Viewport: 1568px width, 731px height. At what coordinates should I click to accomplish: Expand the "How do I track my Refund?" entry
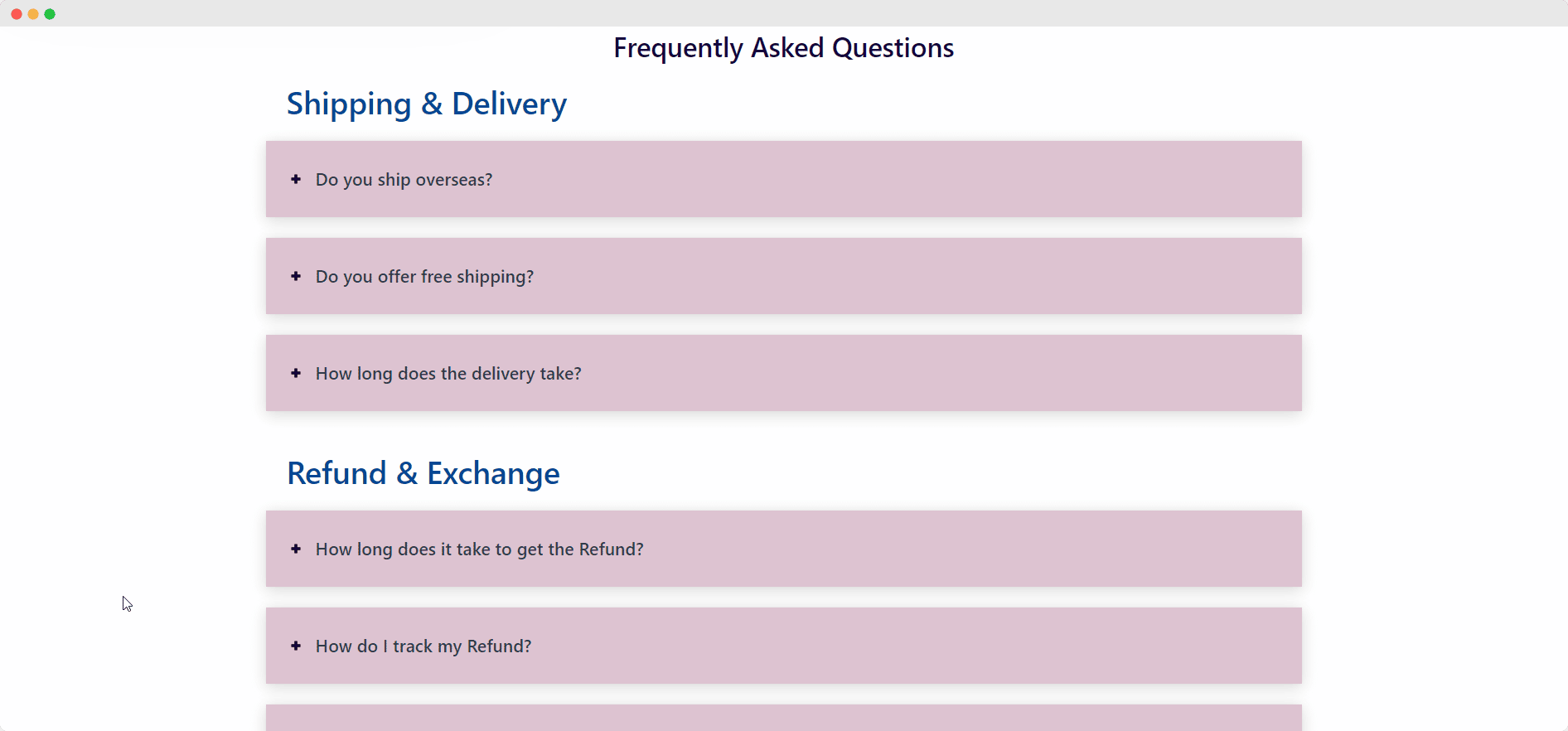point(423,646)
